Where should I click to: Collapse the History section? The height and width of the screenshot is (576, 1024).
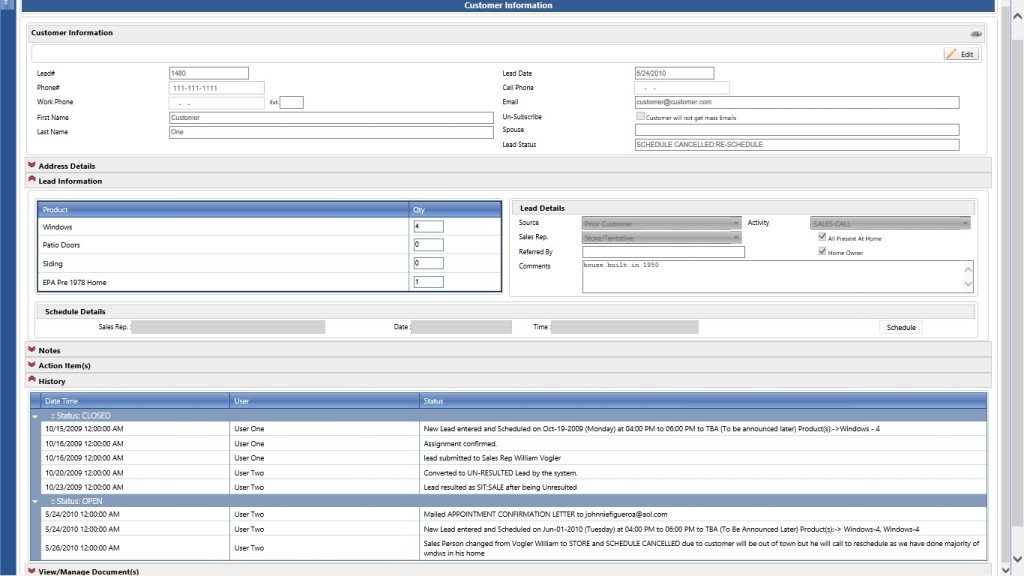coord(31,380)
